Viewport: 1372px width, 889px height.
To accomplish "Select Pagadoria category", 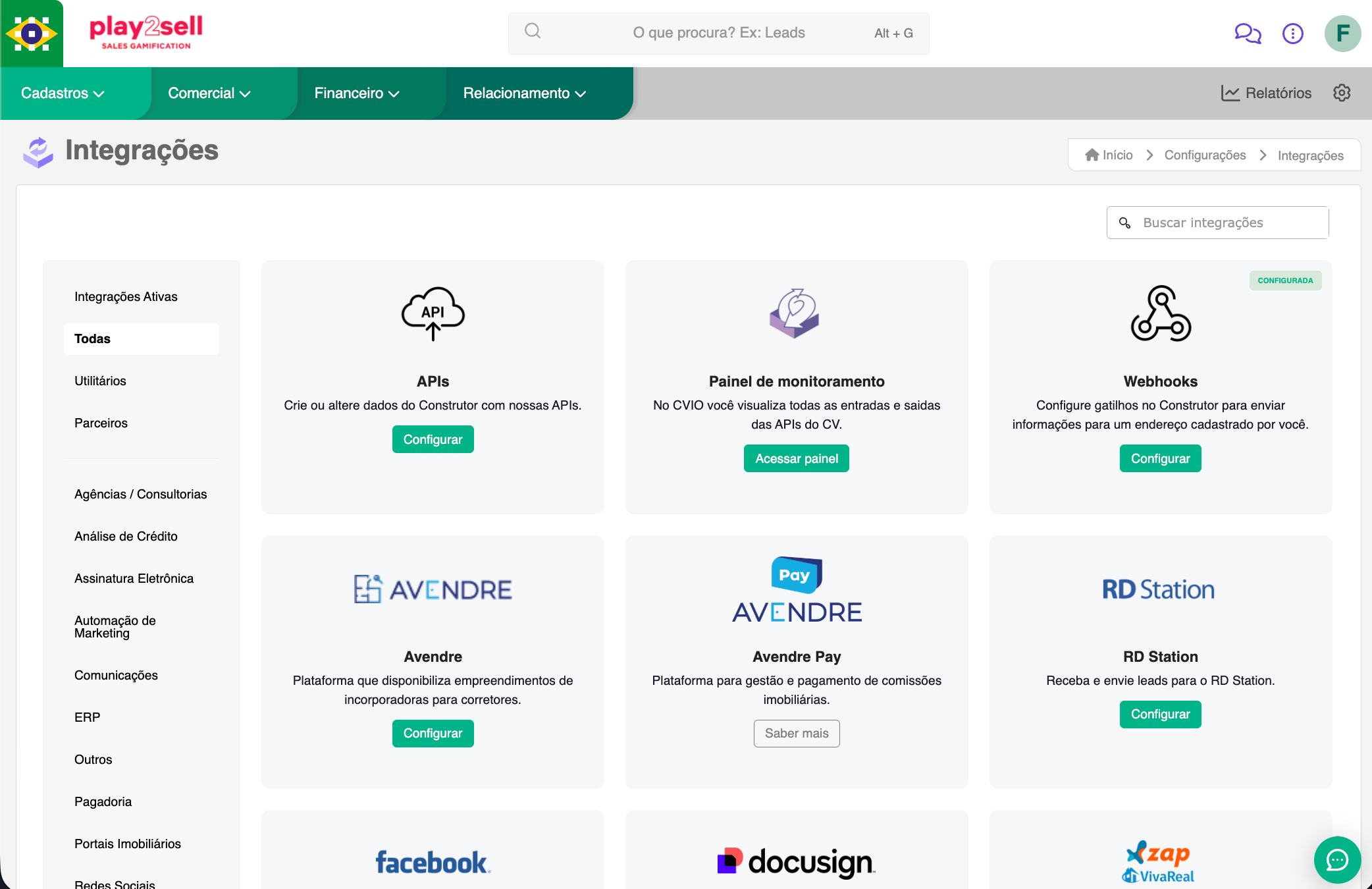I will click(141, 801).
